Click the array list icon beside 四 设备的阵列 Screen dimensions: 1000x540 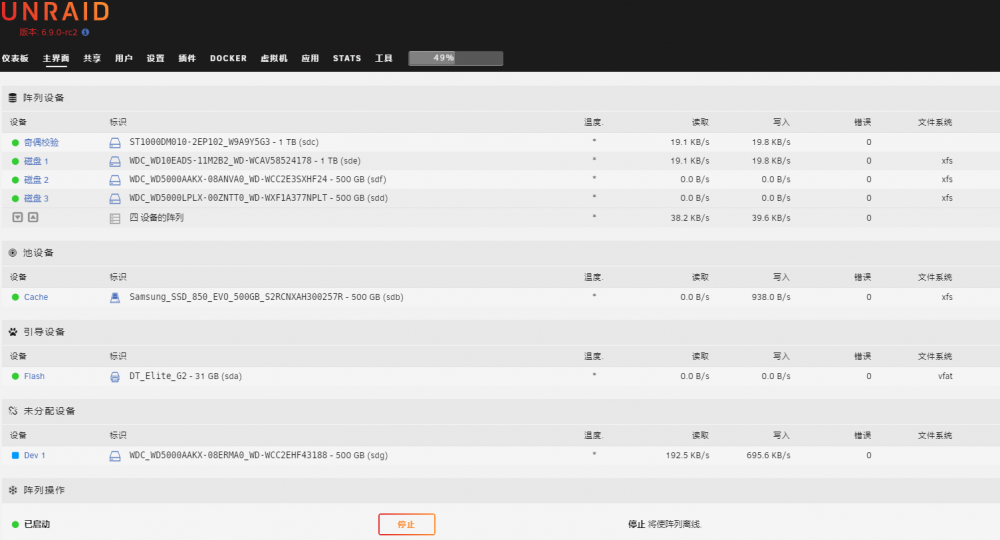click(115, 219)
